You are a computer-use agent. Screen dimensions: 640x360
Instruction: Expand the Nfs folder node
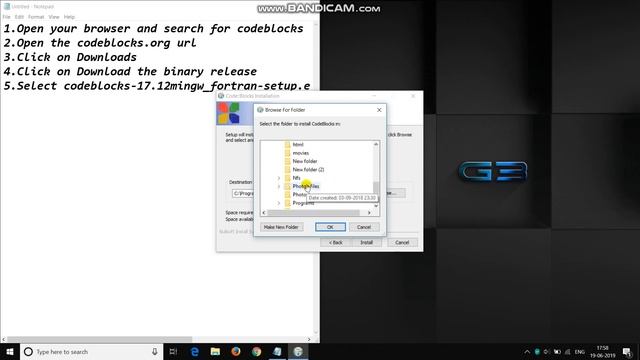pyautogui.click(x=279, y=178)
